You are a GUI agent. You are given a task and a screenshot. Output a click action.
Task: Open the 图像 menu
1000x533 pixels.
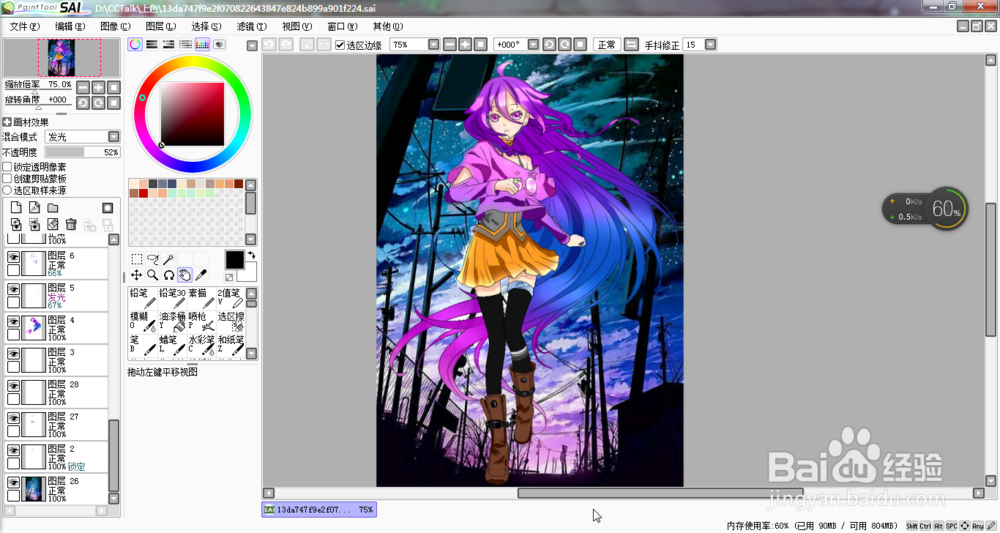pyautogui.click(x=115, y=26)
